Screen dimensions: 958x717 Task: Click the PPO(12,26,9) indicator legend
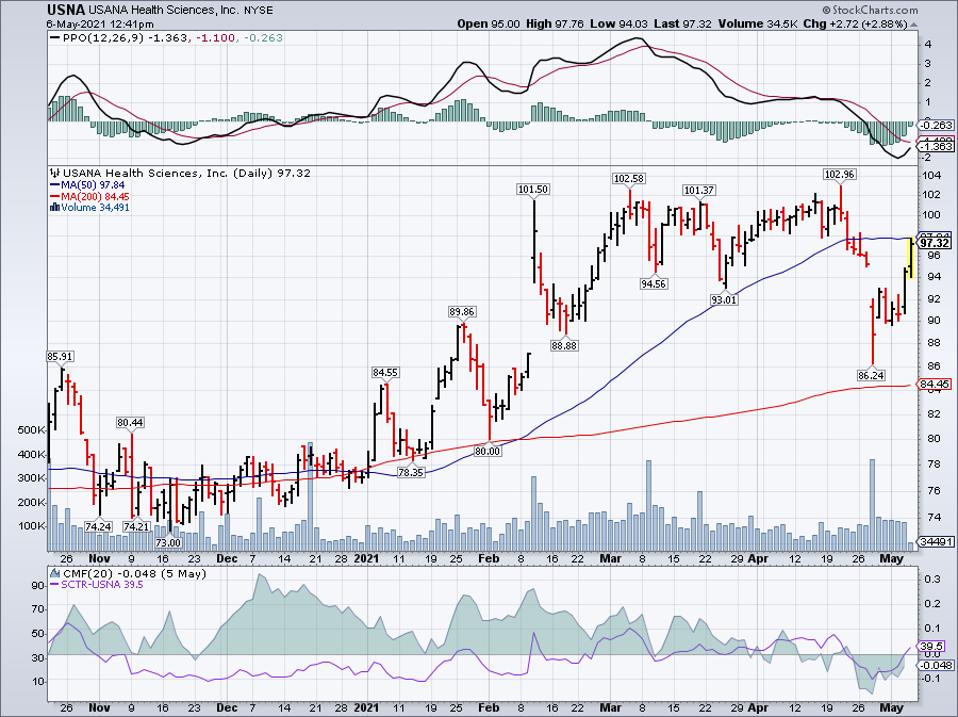[101, 38]
